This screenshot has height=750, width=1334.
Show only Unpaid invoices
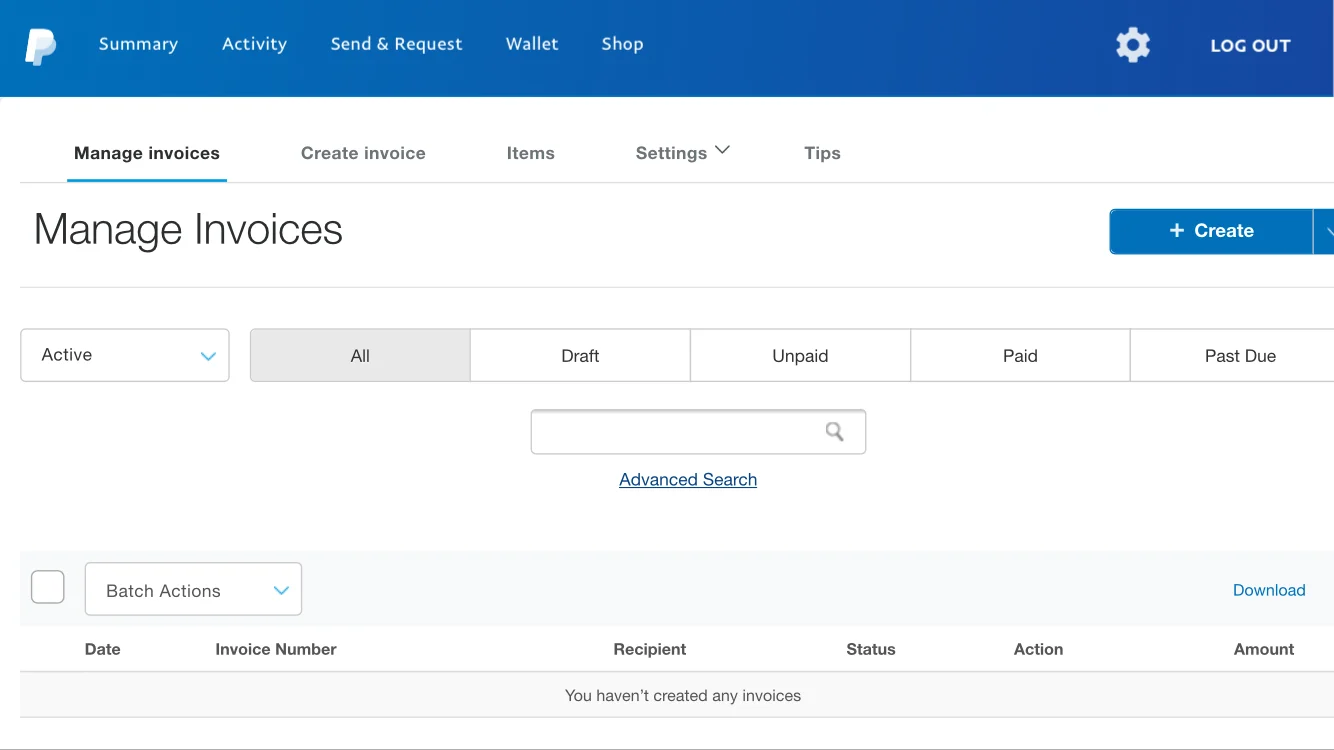coord(800,356)
